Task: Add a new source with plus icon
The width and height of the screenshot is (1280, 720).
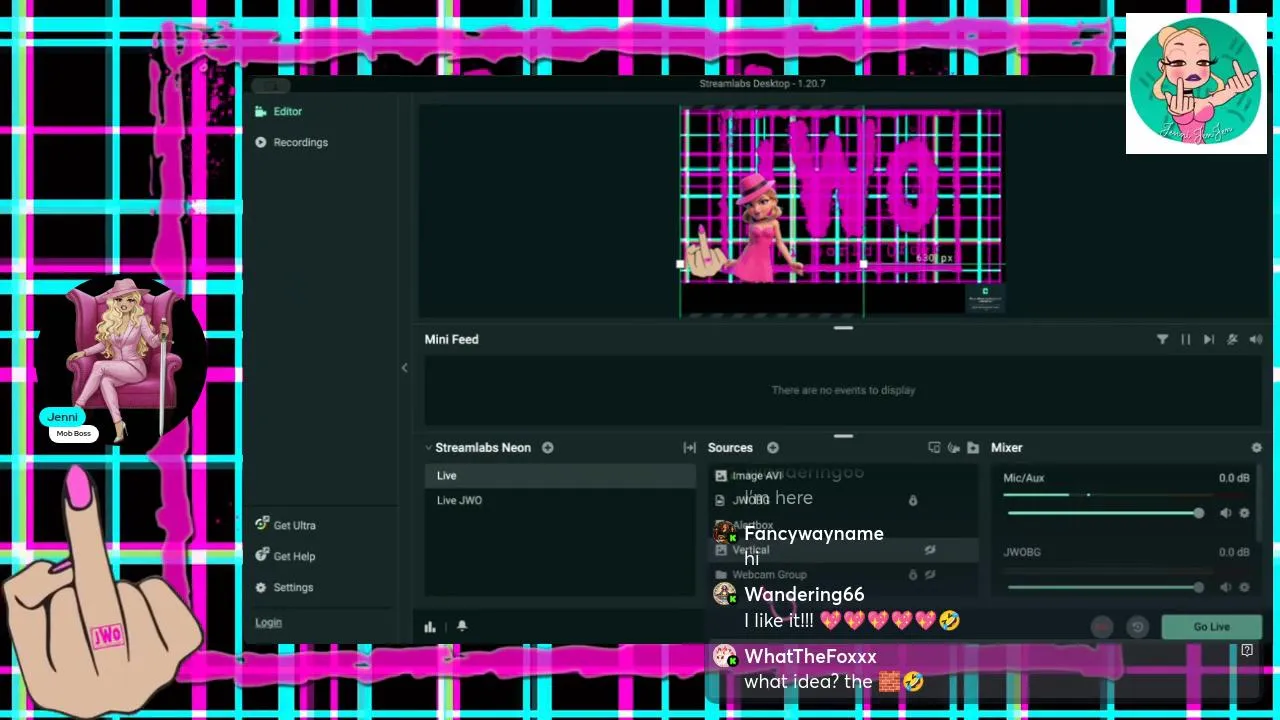Action: coord(773,448)
